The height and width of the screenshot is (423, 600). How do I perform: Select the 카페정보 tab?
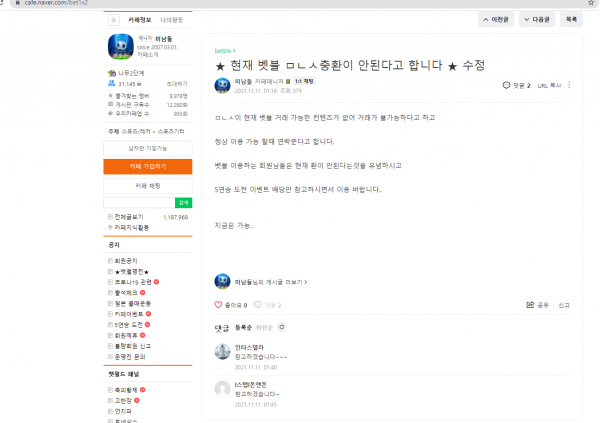[x=140, y=20]
